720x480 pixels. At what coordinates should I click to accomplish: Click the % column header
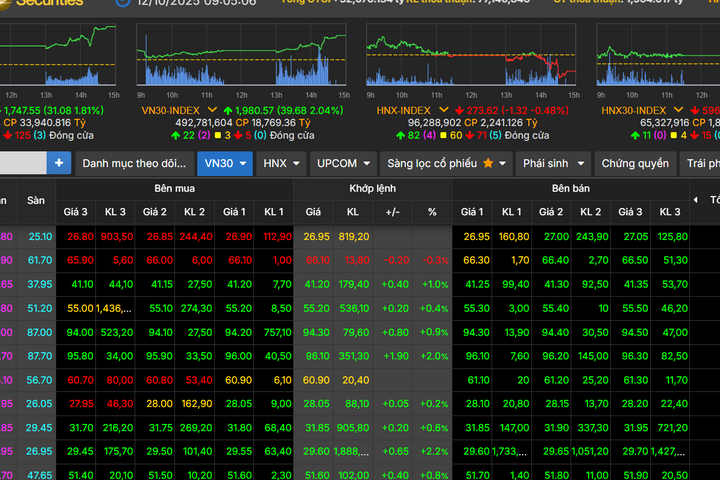(x=432, y=212)
